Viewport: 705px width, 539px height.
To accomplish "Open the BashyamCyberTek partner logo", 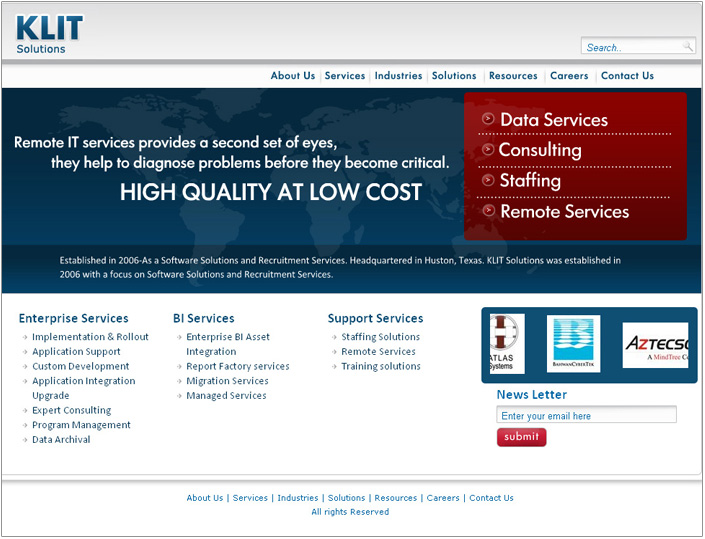I will point(573,344).
